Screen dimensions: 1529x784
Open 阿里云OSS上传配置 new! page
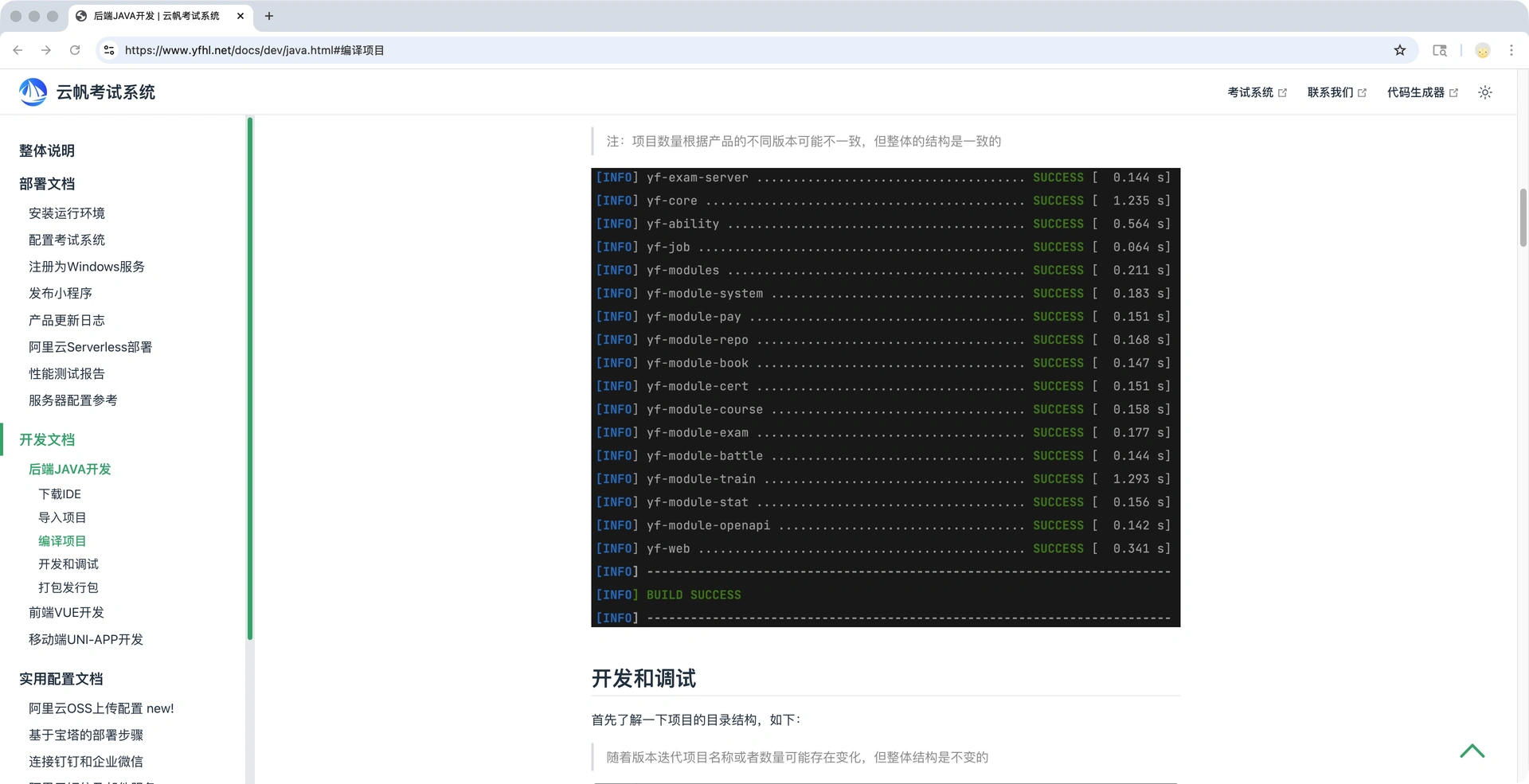pos(101,708)
